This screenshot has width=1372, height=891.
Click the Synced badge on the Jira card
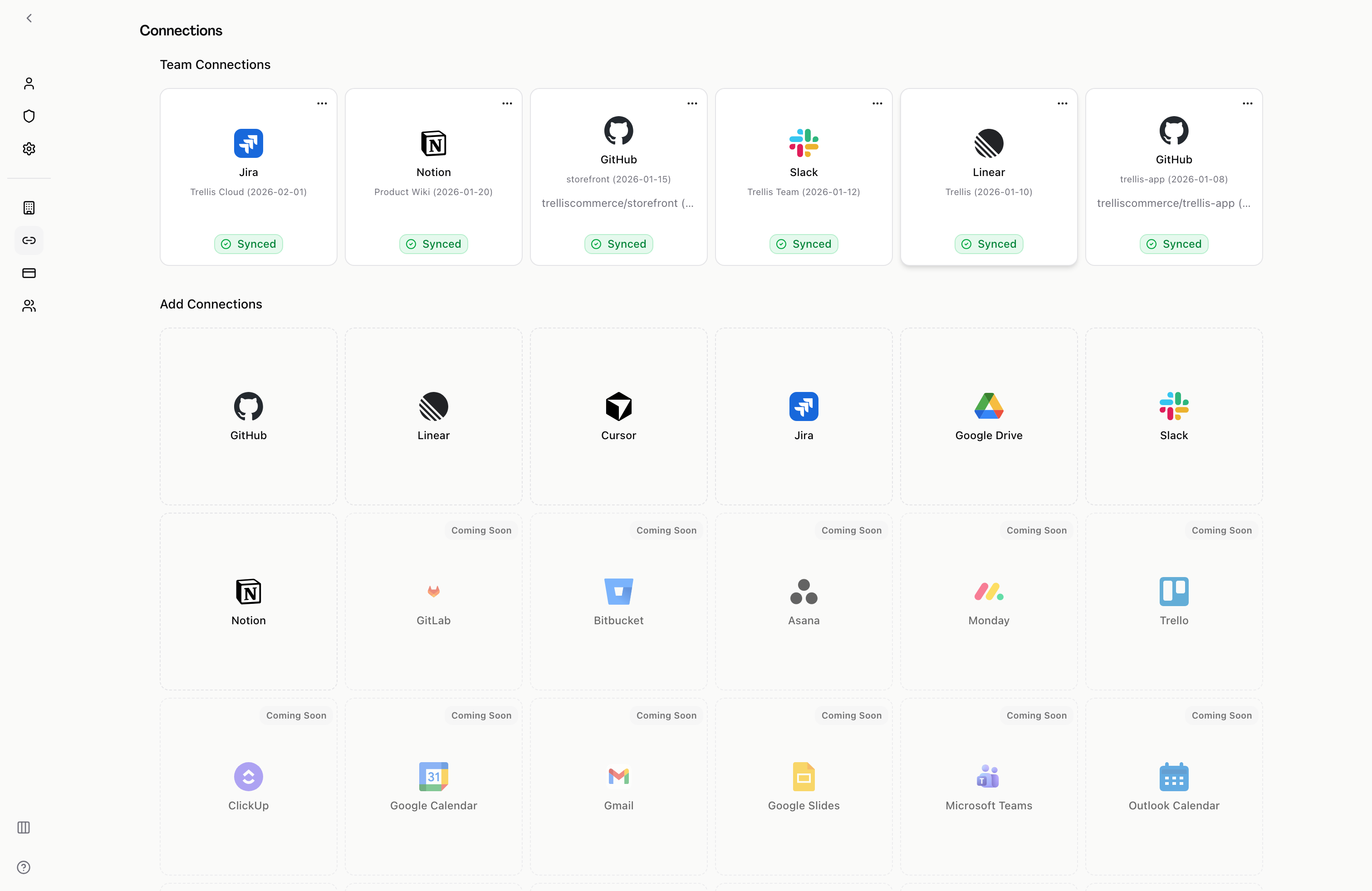click(x=248, y=244)
